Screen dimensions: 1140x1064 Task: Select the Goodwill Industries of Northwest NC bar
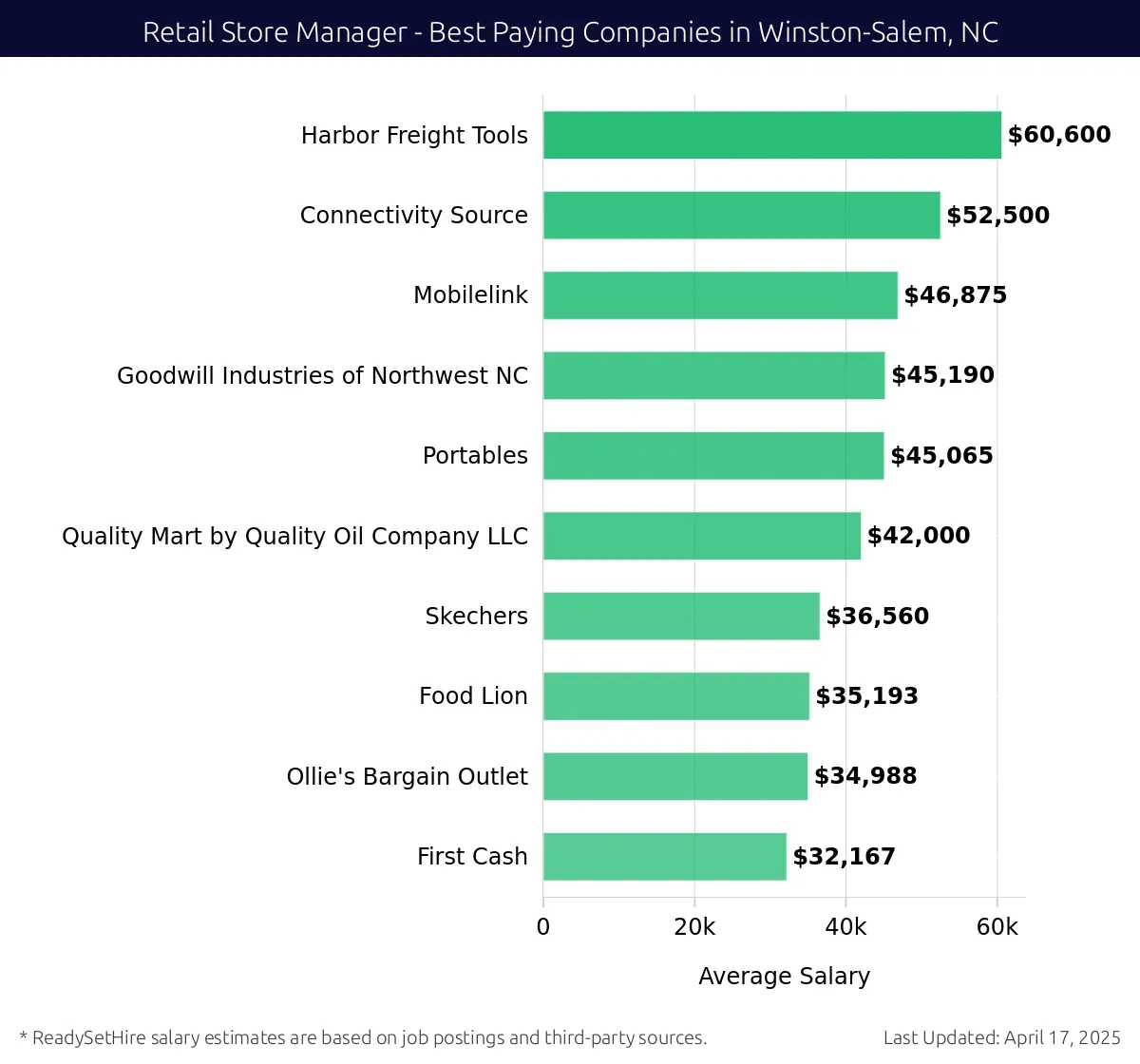(714, 375)
